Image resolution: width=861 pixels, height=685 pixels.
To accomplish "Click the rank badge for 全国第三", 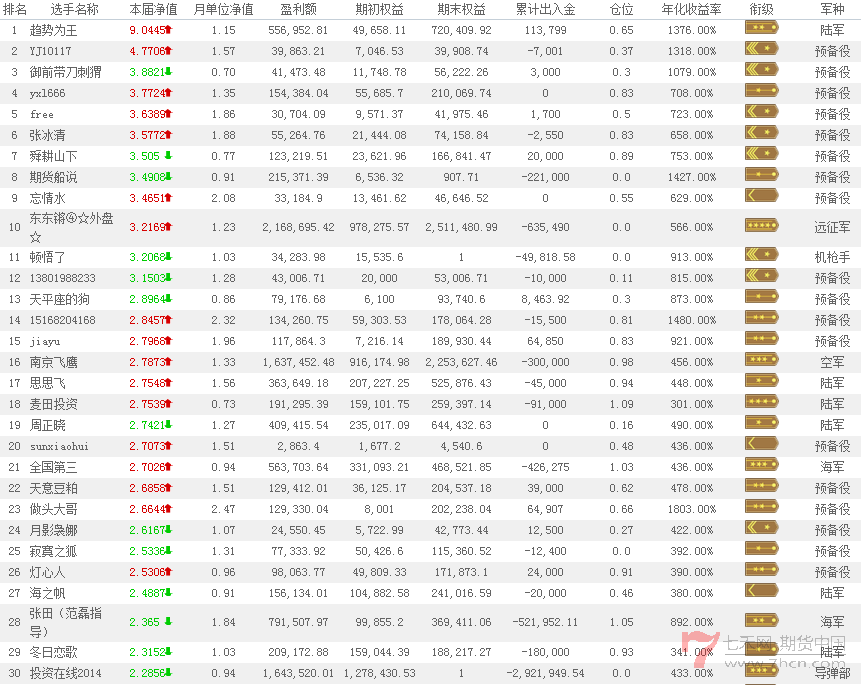I will (x=762, y=465).
